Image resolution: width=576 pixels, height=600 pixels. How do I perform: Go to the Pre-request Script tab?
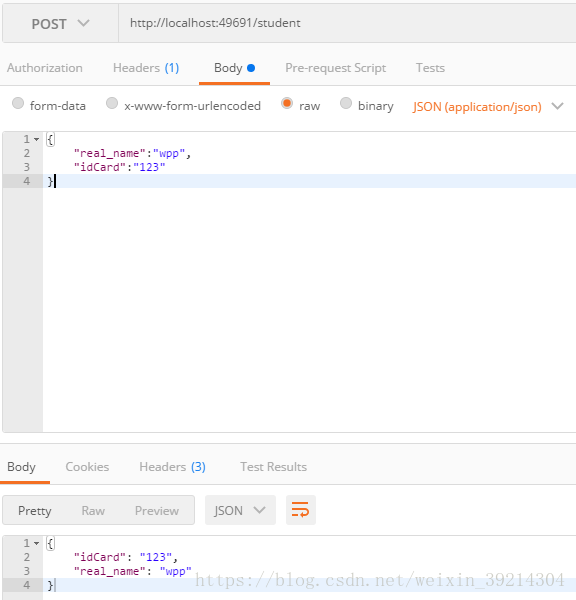click(x=336, y=68)
